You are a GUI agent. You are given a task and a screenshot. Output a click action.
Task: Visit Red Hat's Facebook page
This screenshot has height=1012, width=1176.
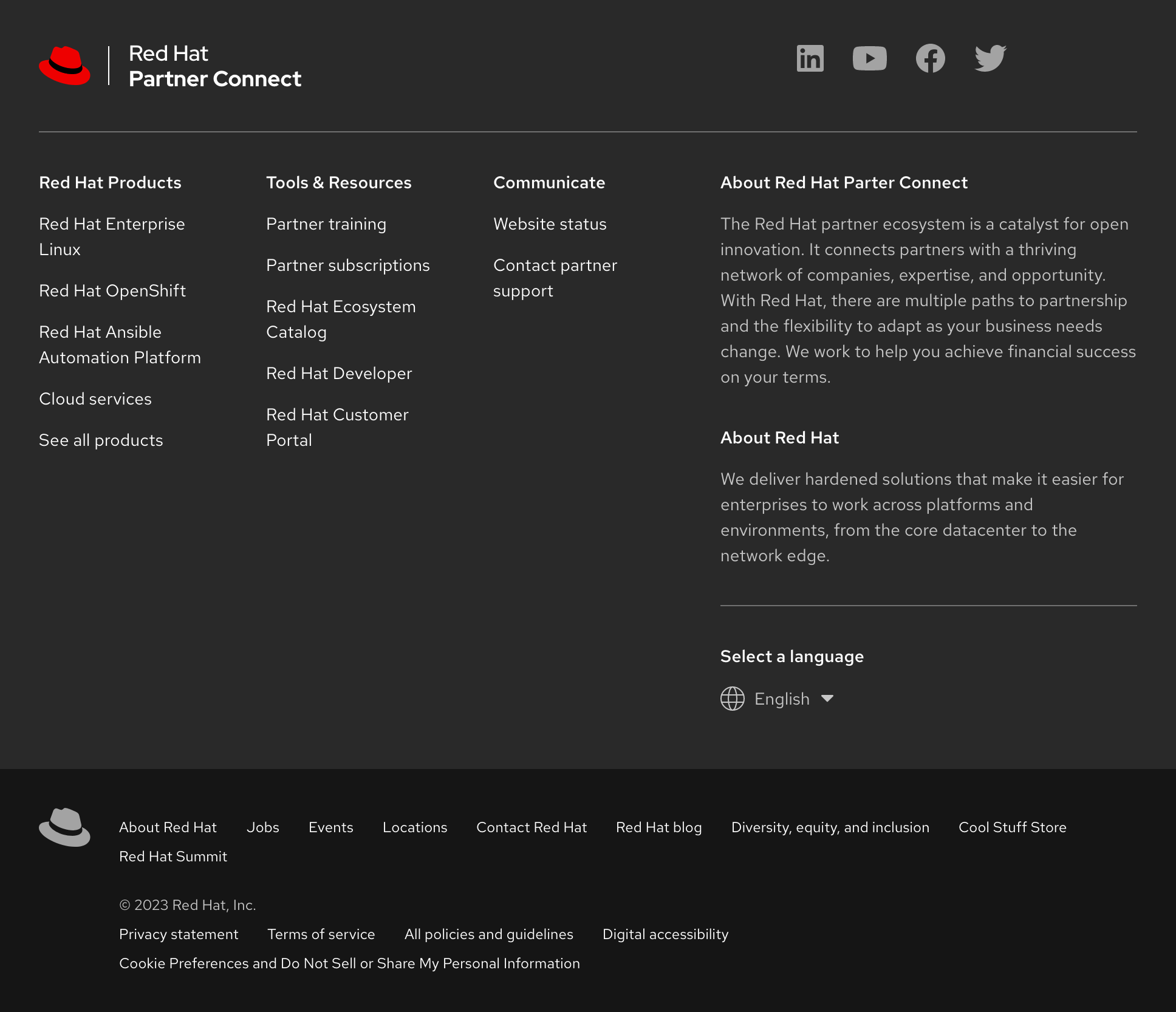(930, 58)
